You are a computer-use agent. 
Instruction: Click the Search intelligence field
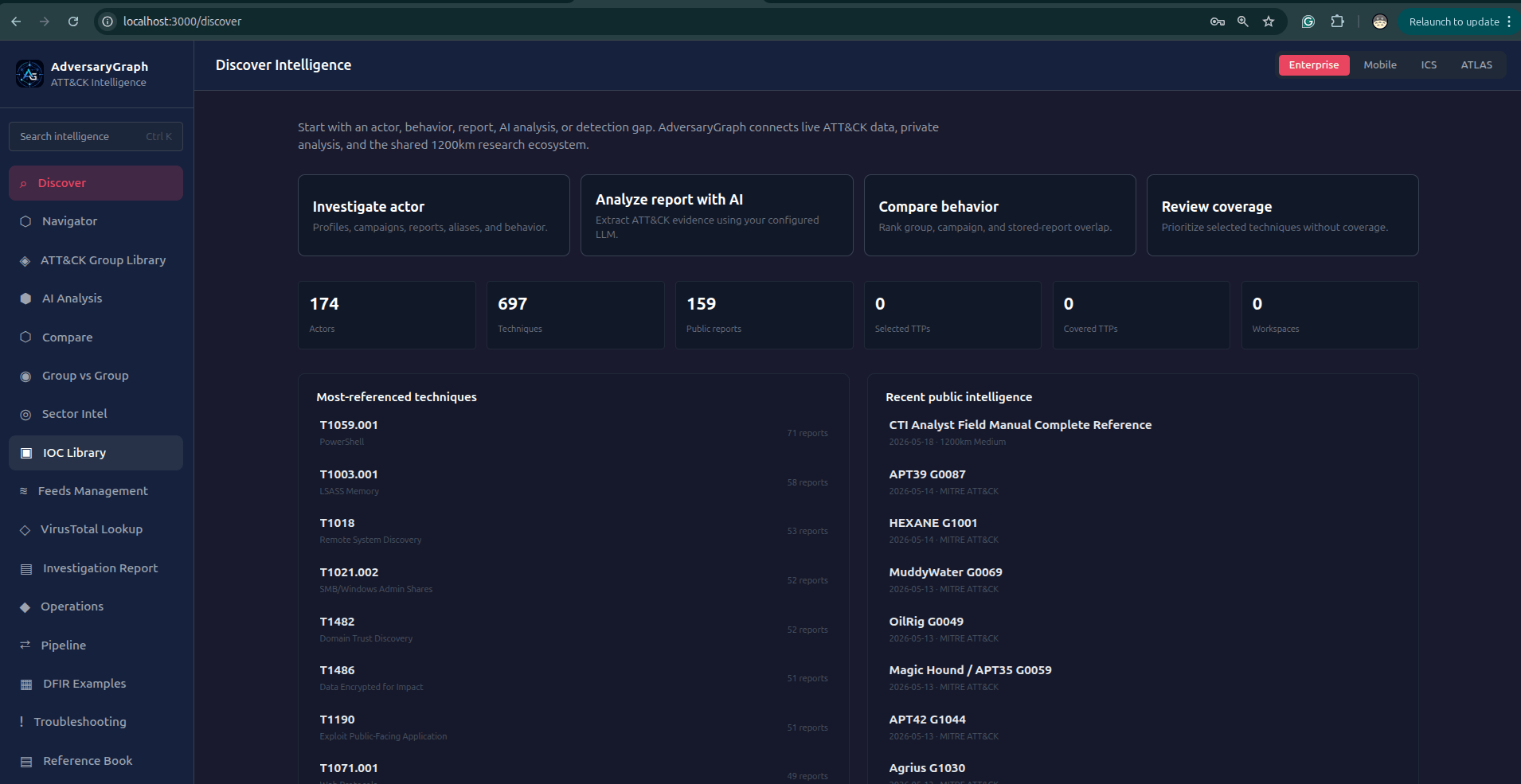click(x=96, y=136)
